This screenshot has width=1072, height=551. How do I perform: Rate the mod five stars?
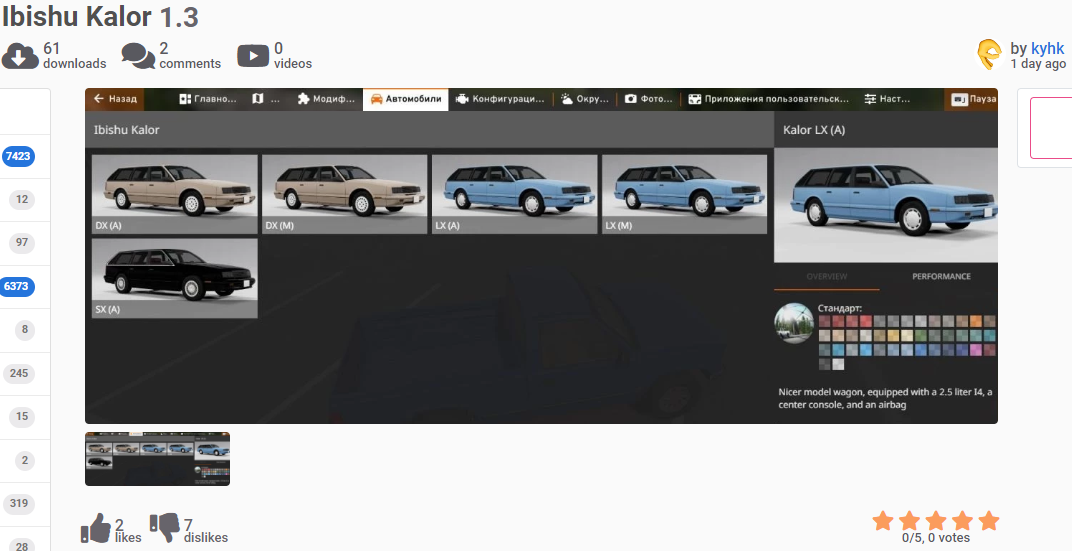(989, 521)
